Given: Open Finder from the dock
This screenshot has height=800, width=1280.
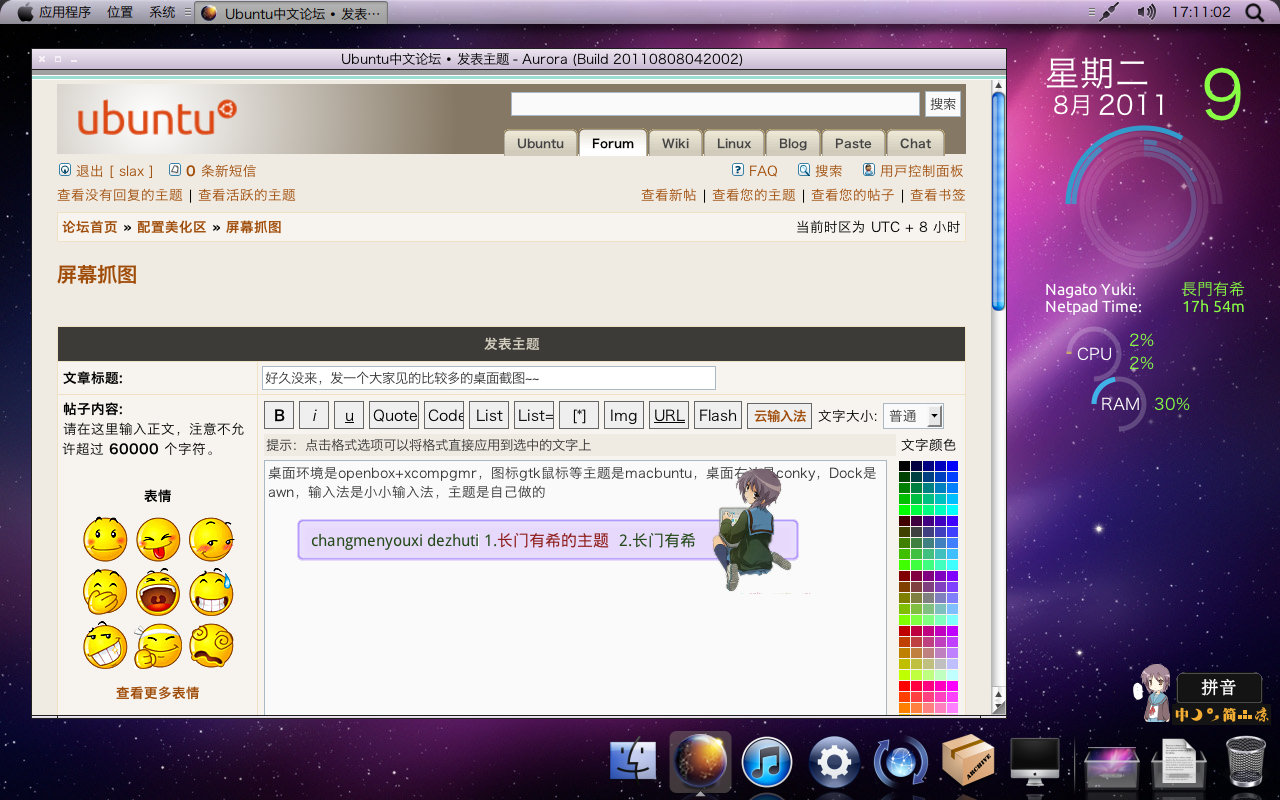Looking at the screenshot, I should 634,762.
